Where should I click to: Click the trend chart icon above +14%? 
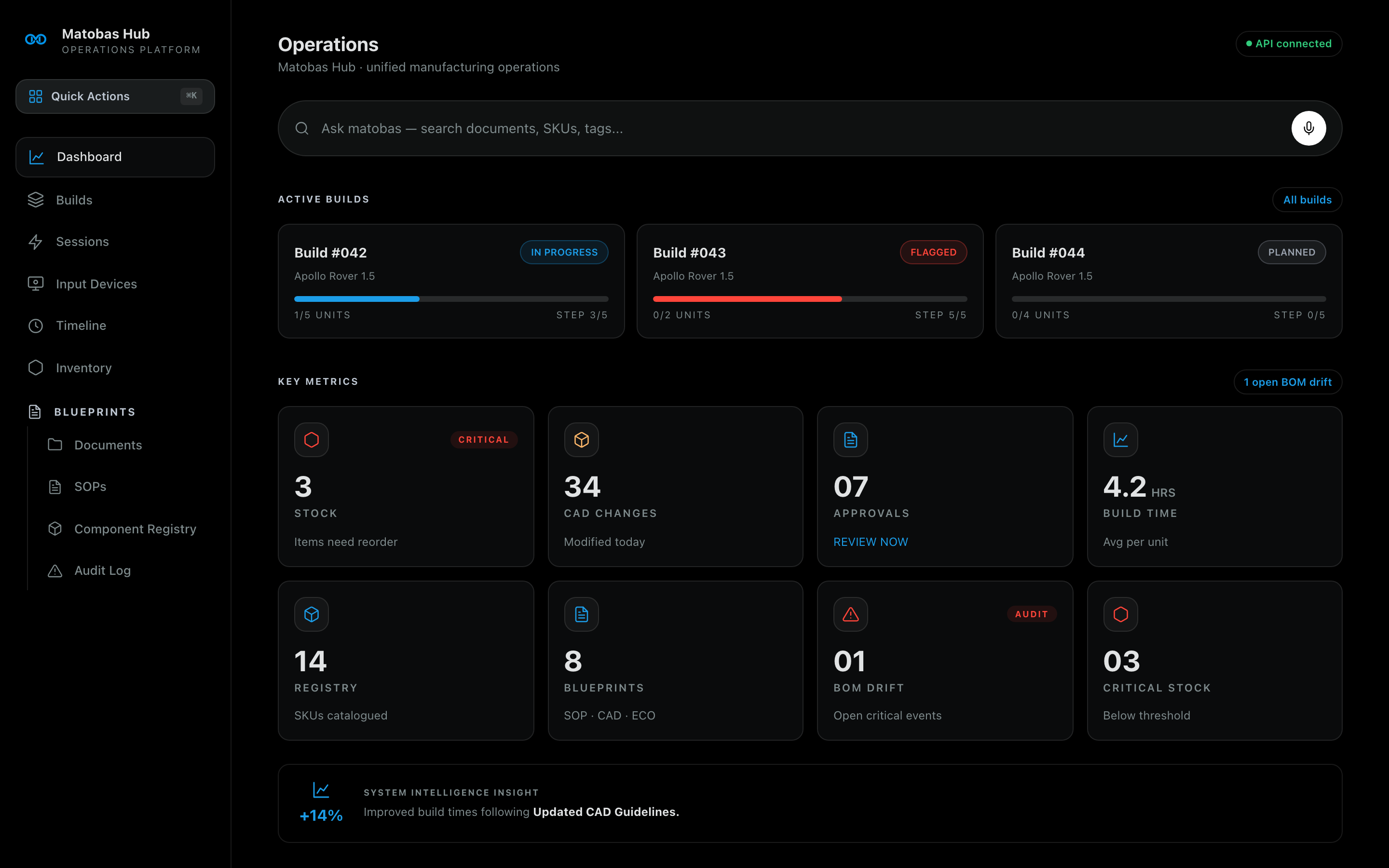pyautogui.click(x=321, y=790)
